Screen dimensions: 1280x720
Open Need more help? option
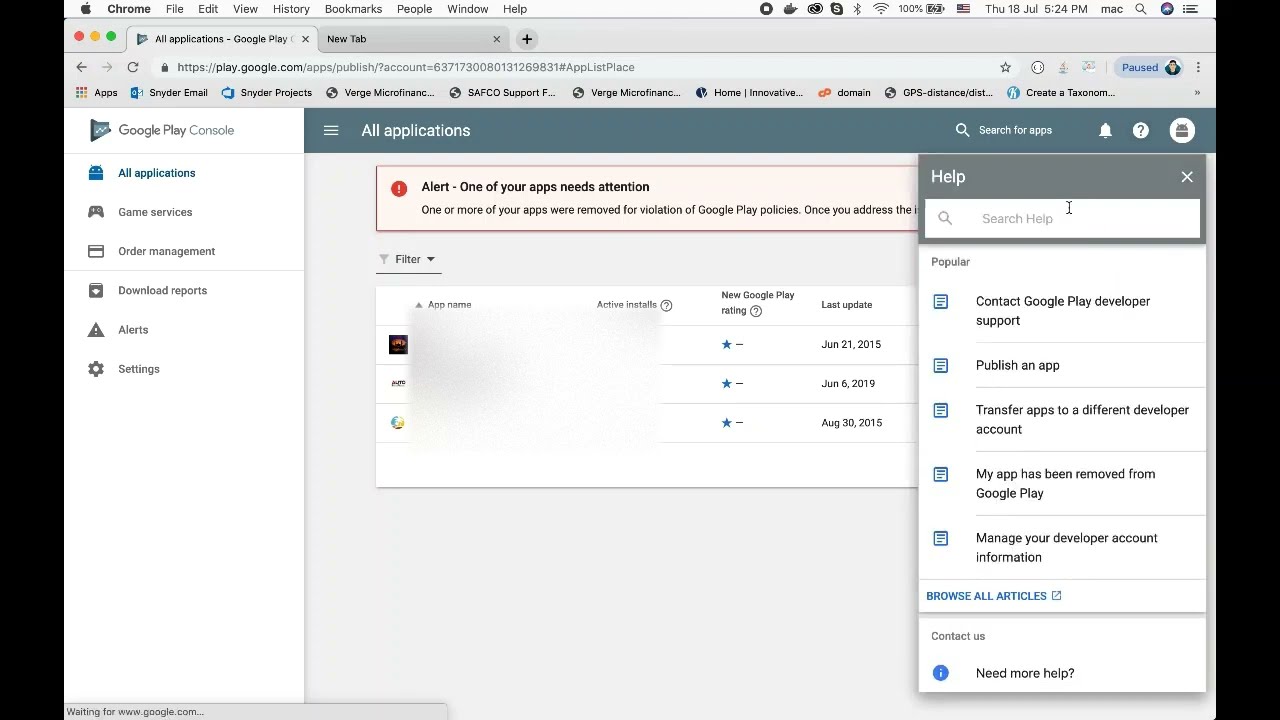(1024, 673)
